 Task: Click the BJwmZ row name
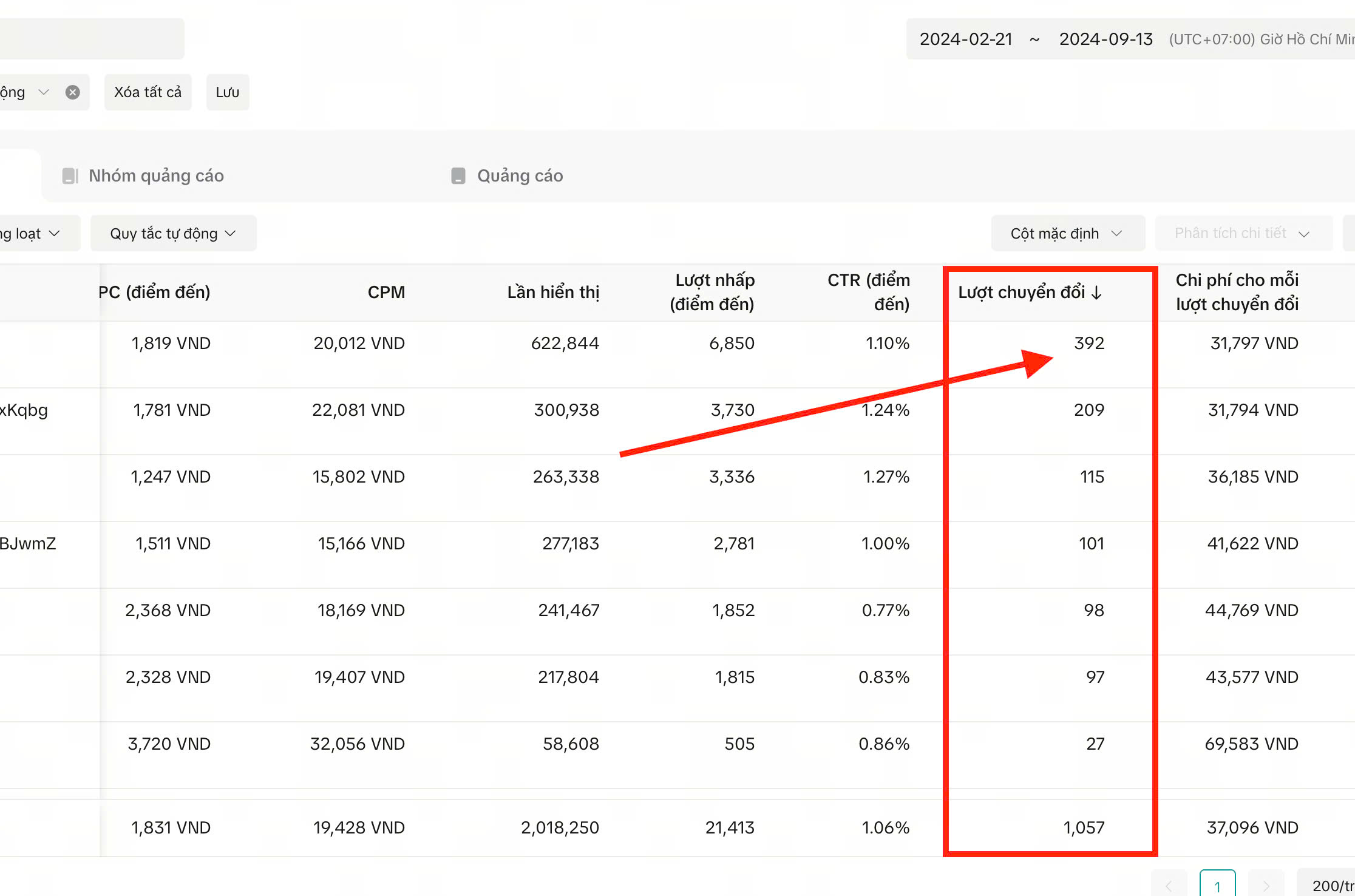tap(28, 544)
